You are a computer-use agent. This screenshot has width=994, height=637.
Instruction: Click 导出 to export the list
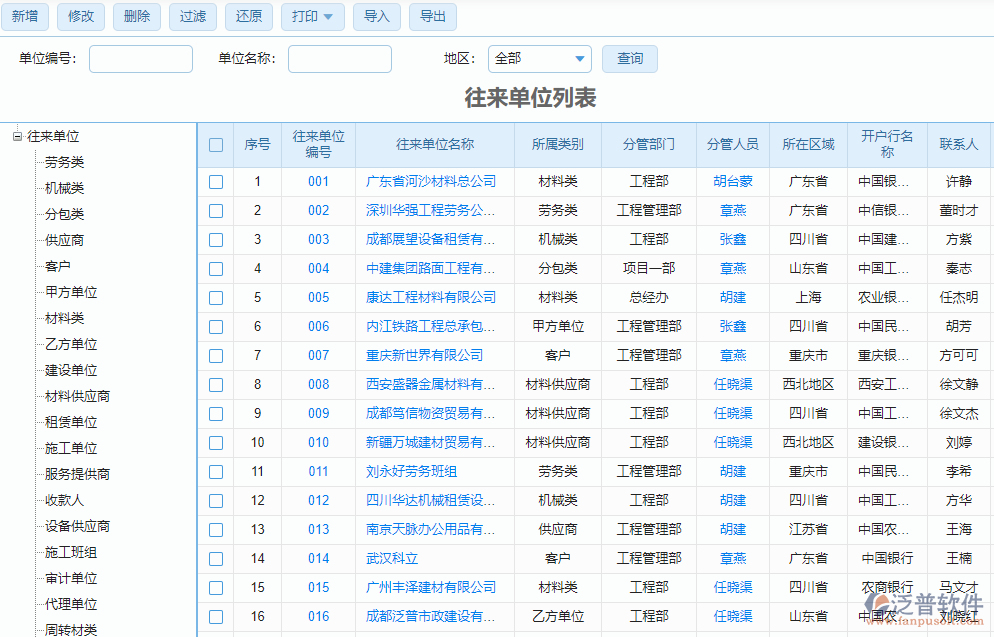coord(432,17)
